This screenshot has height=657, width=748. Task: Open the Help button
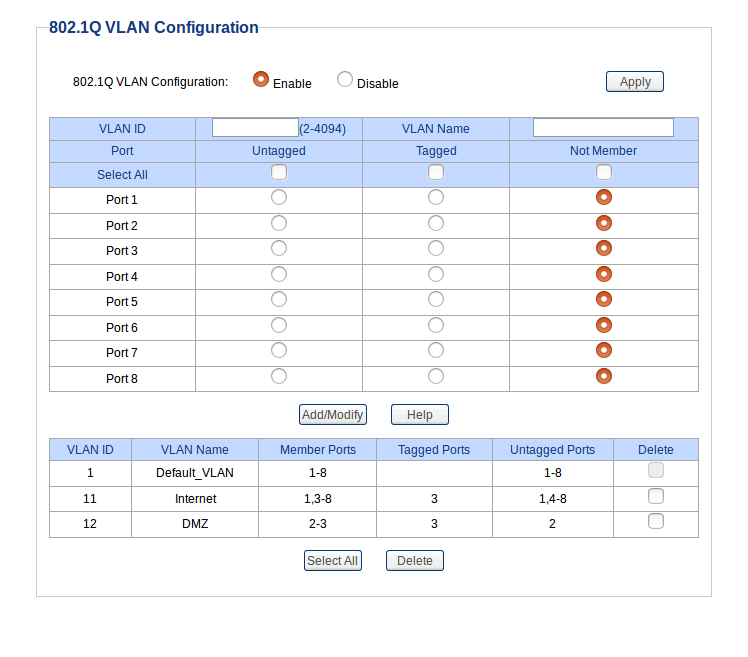(x=419, y=415)
